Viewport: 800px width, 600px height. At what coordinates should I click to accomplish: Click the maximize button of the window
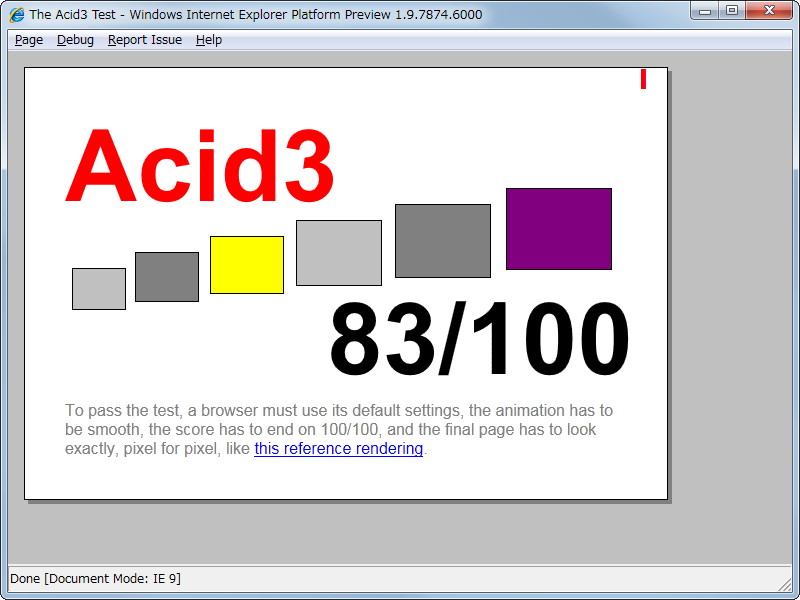click(x=731, y=11)
